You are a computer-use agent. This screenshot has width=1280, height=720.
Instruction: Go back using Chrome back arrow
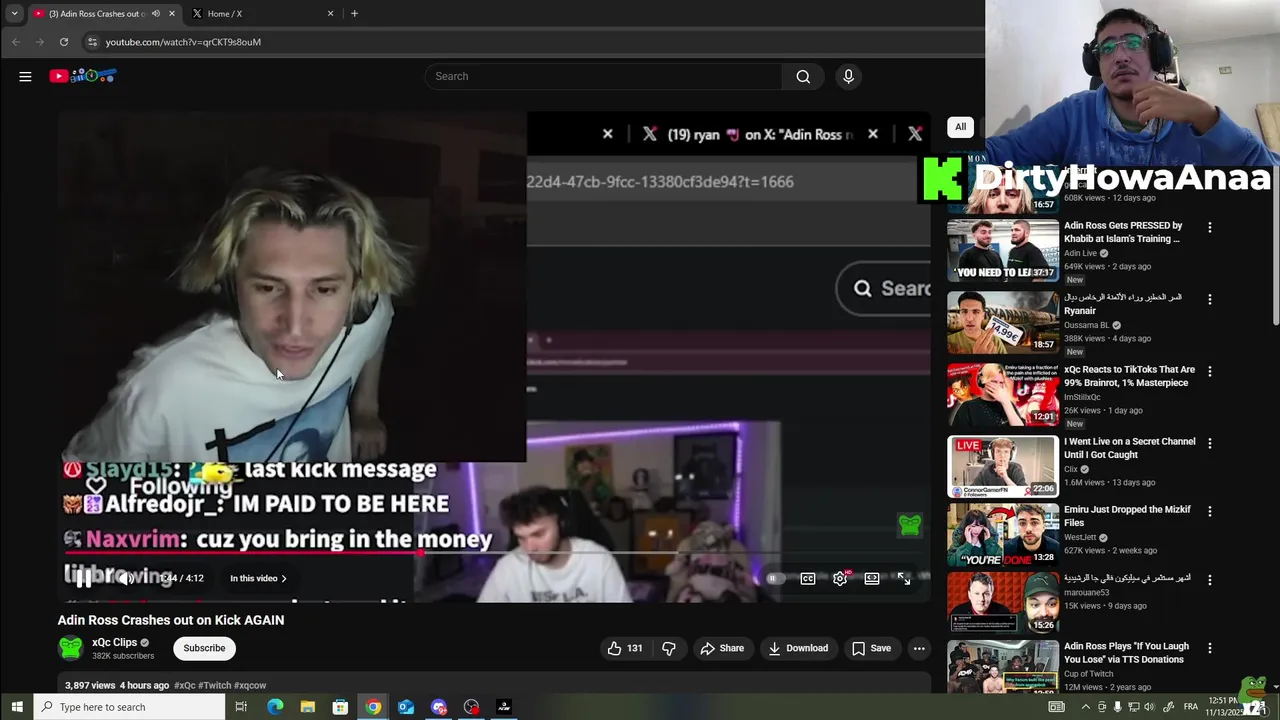coord(16,42)
